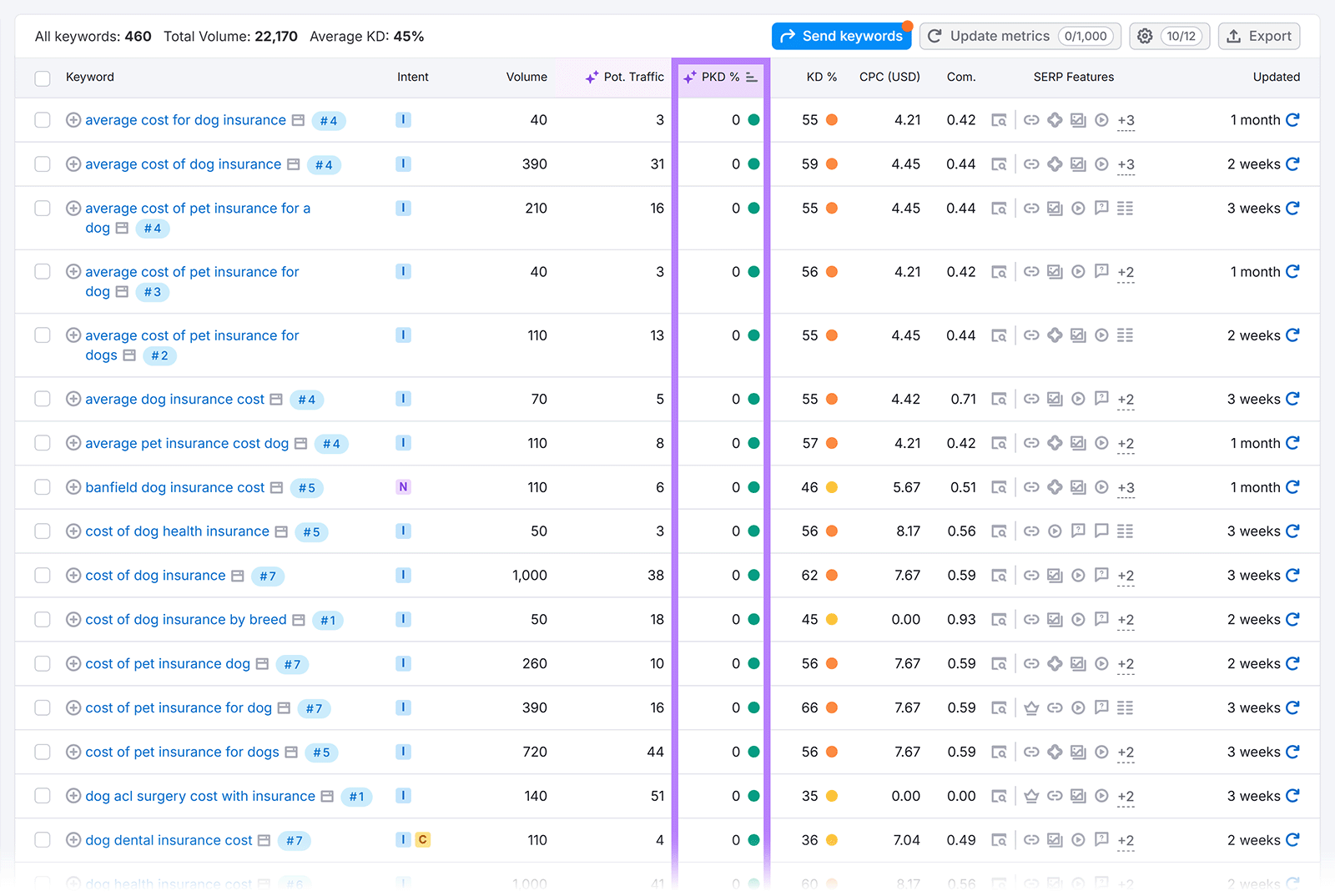
Task: Toggle the select-all checkbox in the header row
Action: (x=42, y=78)
